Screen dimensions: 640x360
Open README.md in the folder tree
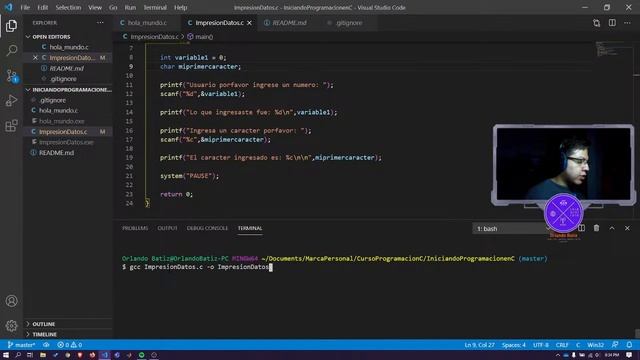[67, 153]
